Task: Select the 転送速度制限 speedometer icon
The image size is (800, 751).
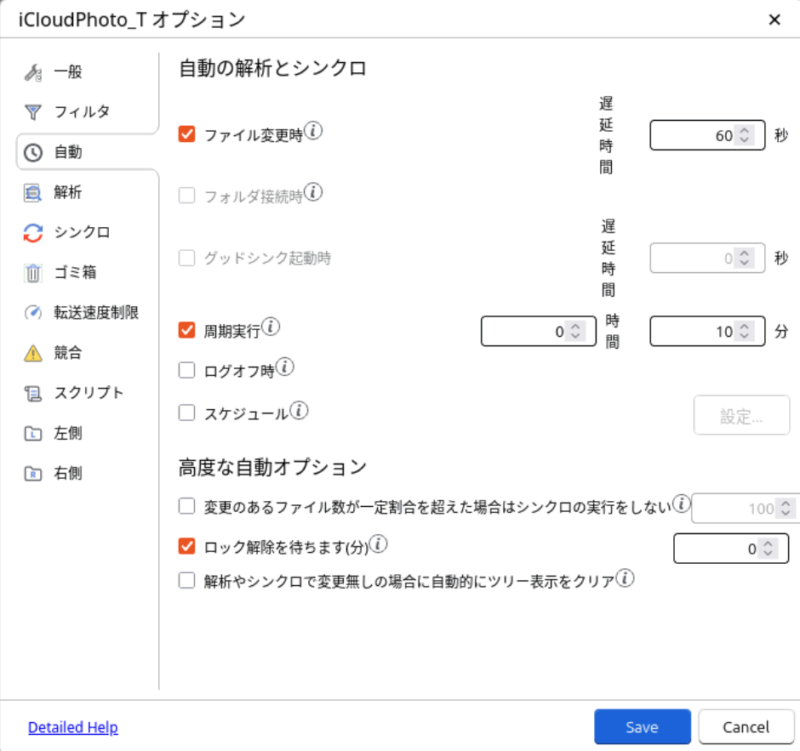Action: (x=33, y=312)
